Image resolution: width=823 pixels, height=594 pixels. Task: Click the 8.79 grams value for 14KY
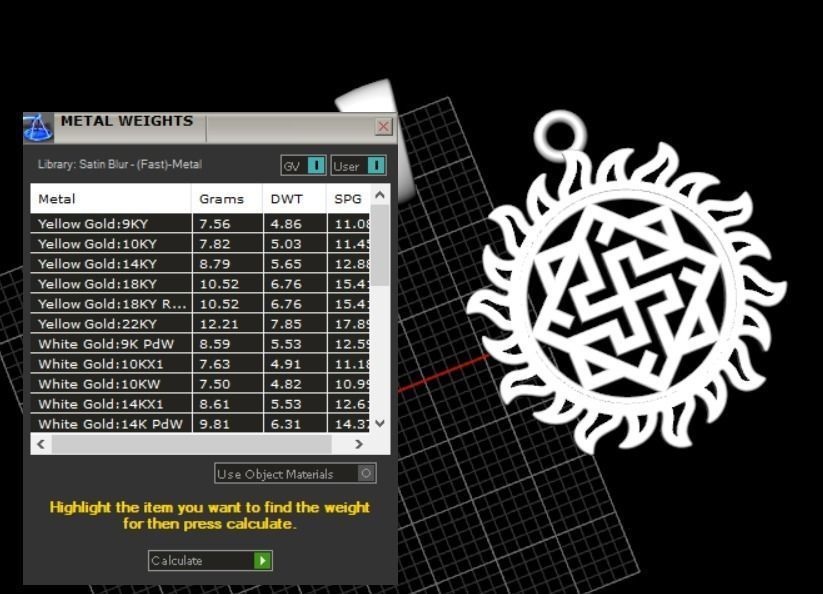tap(215, 264)
